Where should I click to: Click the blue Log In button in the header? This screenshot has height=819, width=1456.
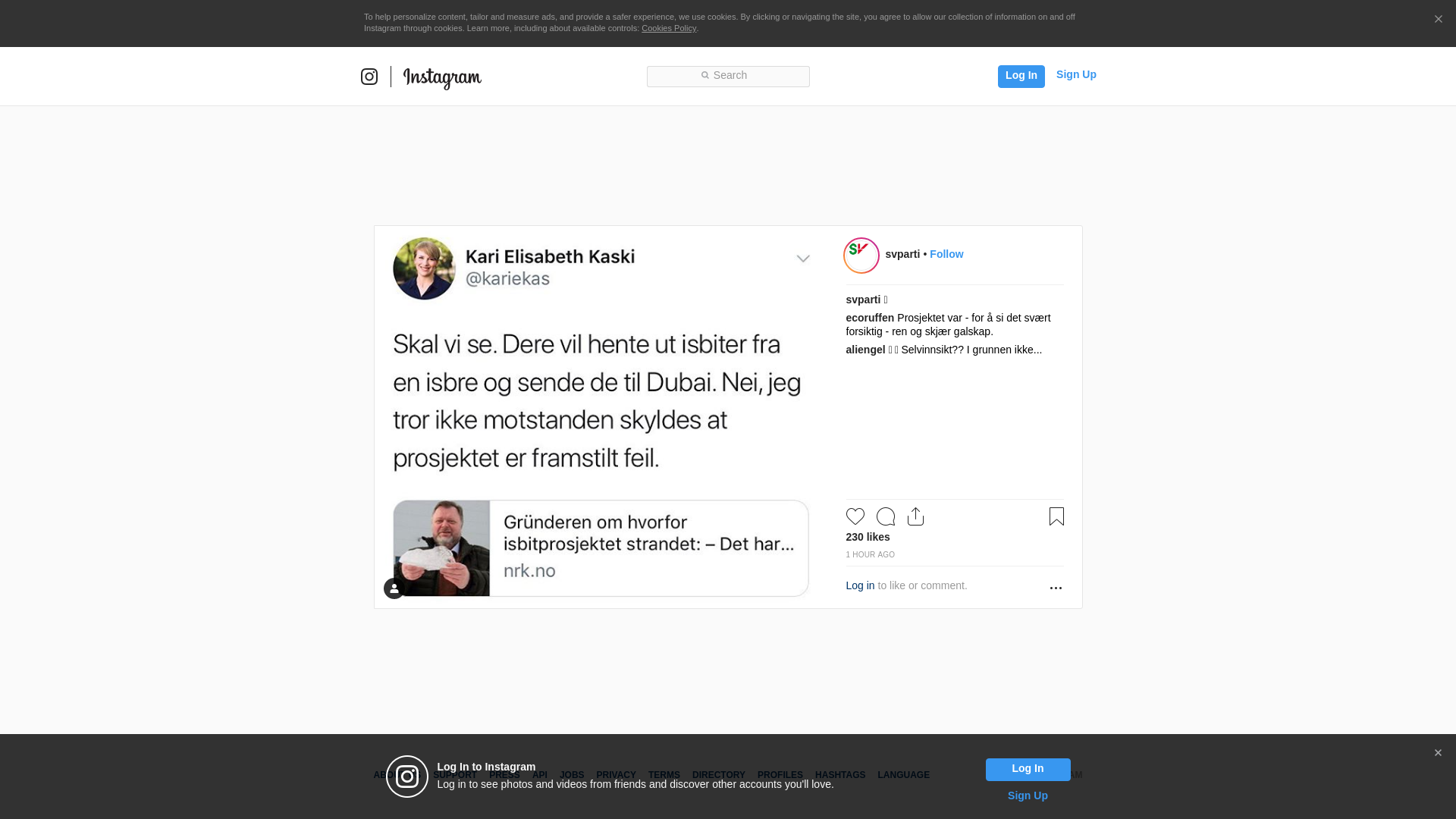(x=1021, y=76)
